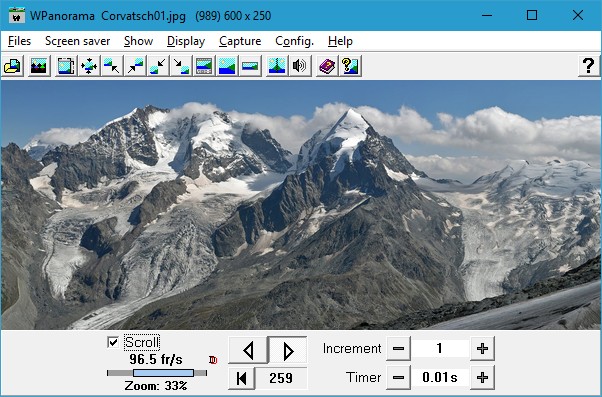Increase Increment with its plus button
602x397 pixels.
(482, 349)
